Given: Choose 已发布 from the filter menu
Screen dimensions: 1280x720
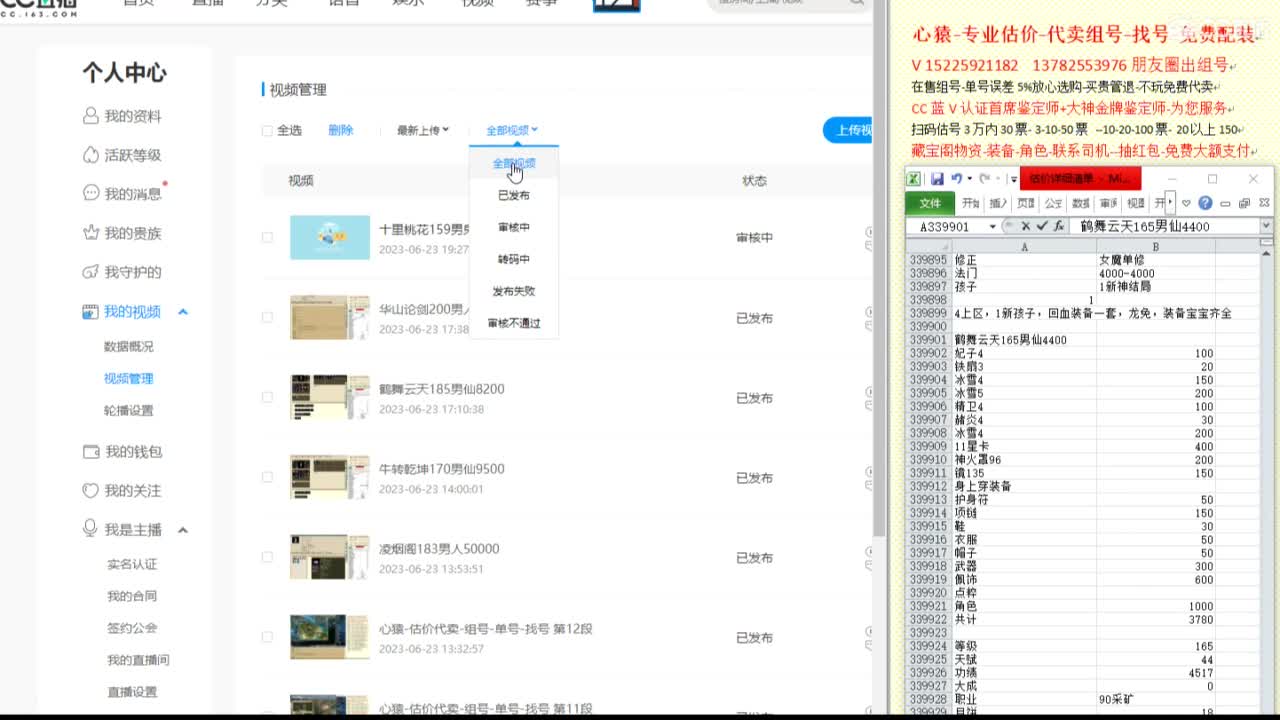Looking at the screenshot, I should (514, 195).
